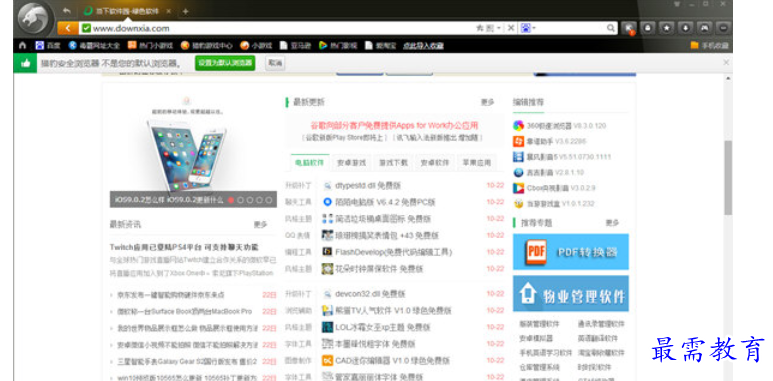Select the 安卓游戏 tab
The width and height of the screenshot is (773, 381).
pos(351,163)
